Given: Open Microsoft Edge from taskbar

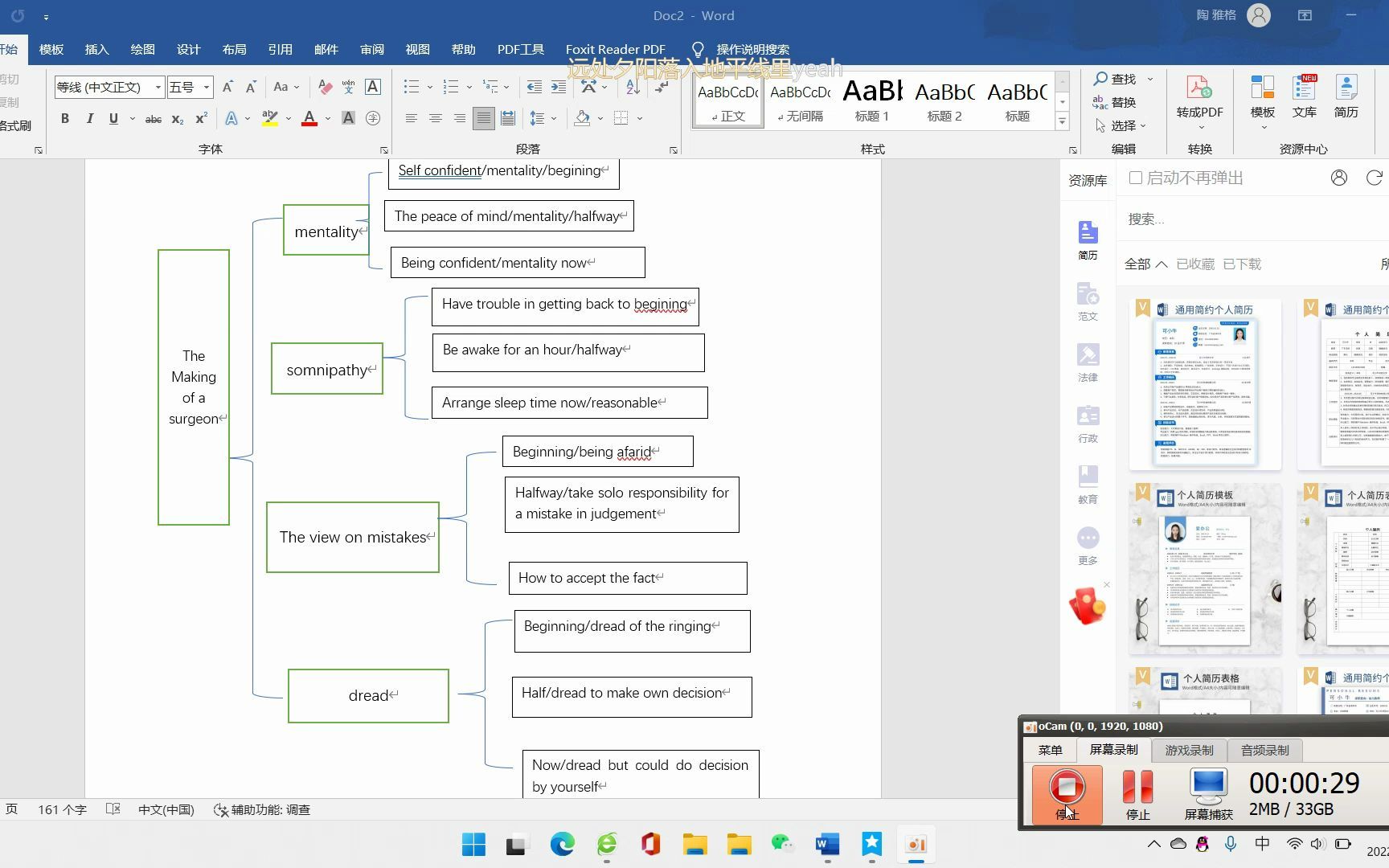Looking at the screenshot, I should pos(563,844).
